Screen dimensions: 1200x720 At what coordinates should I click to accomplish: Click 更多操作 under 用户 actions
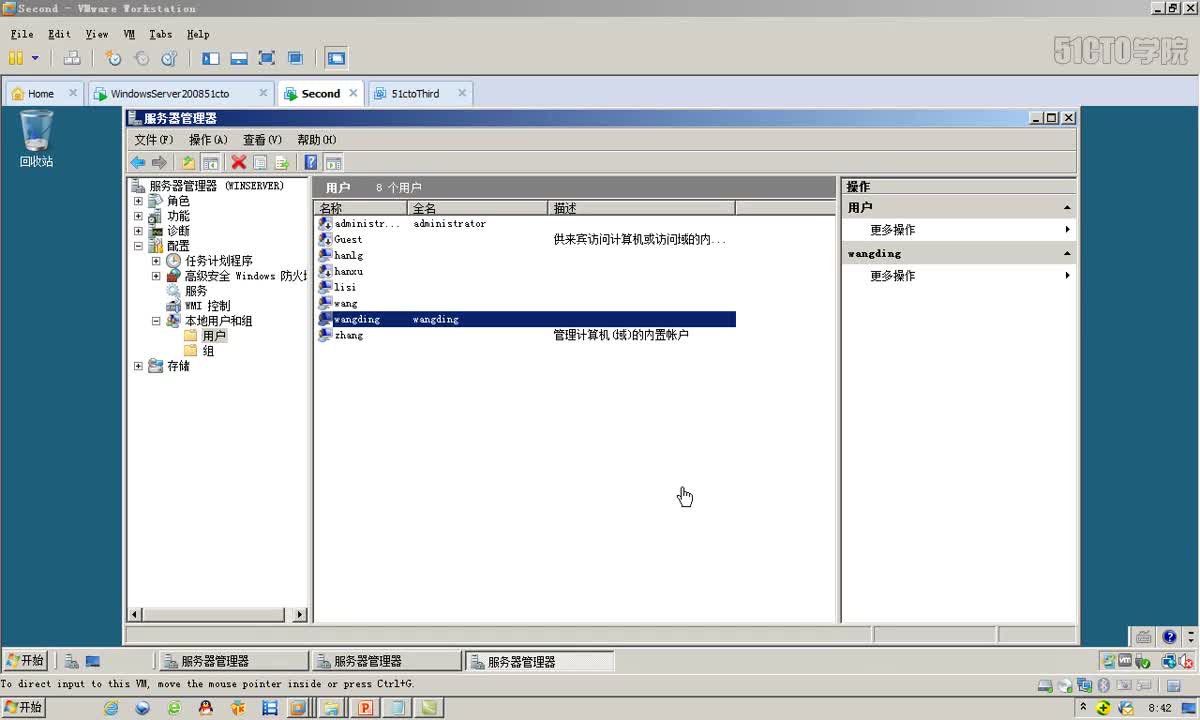pos(892,230)
